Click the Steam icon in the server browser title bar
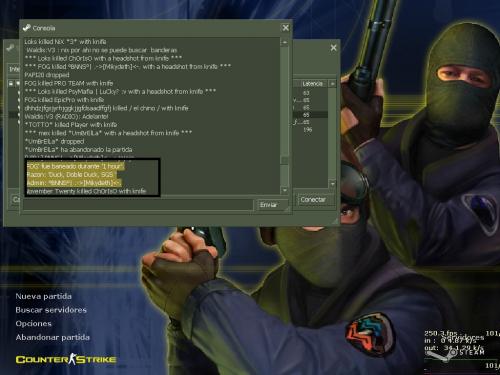Viewport: 500px width, 375px height. click(11, 48)
